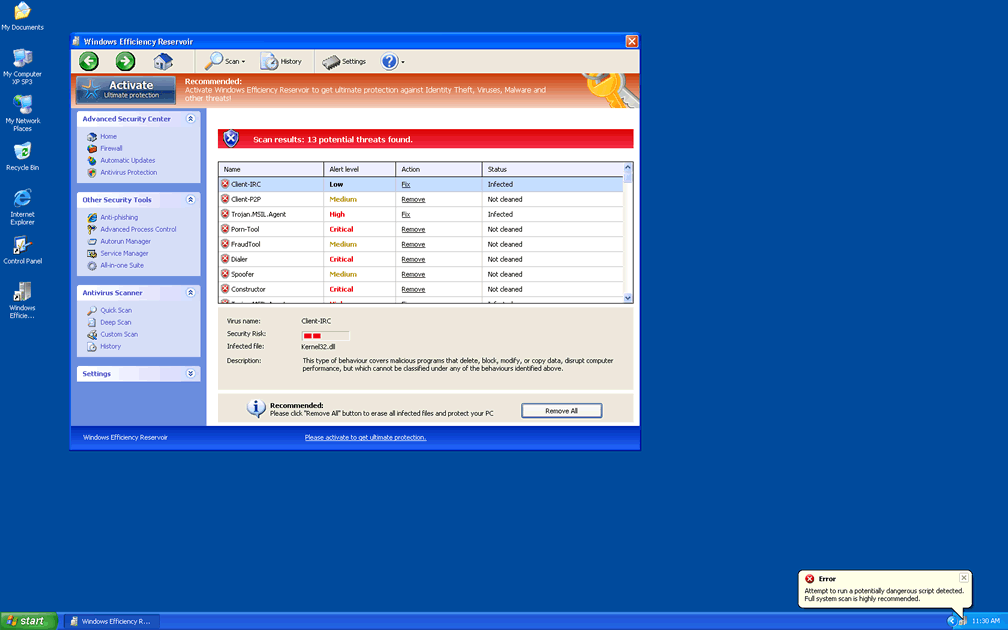The height and width of the screenshot is (630, 1008).
Task: Click the Activate ultimate protection banner
Action: tap(126, 90)
